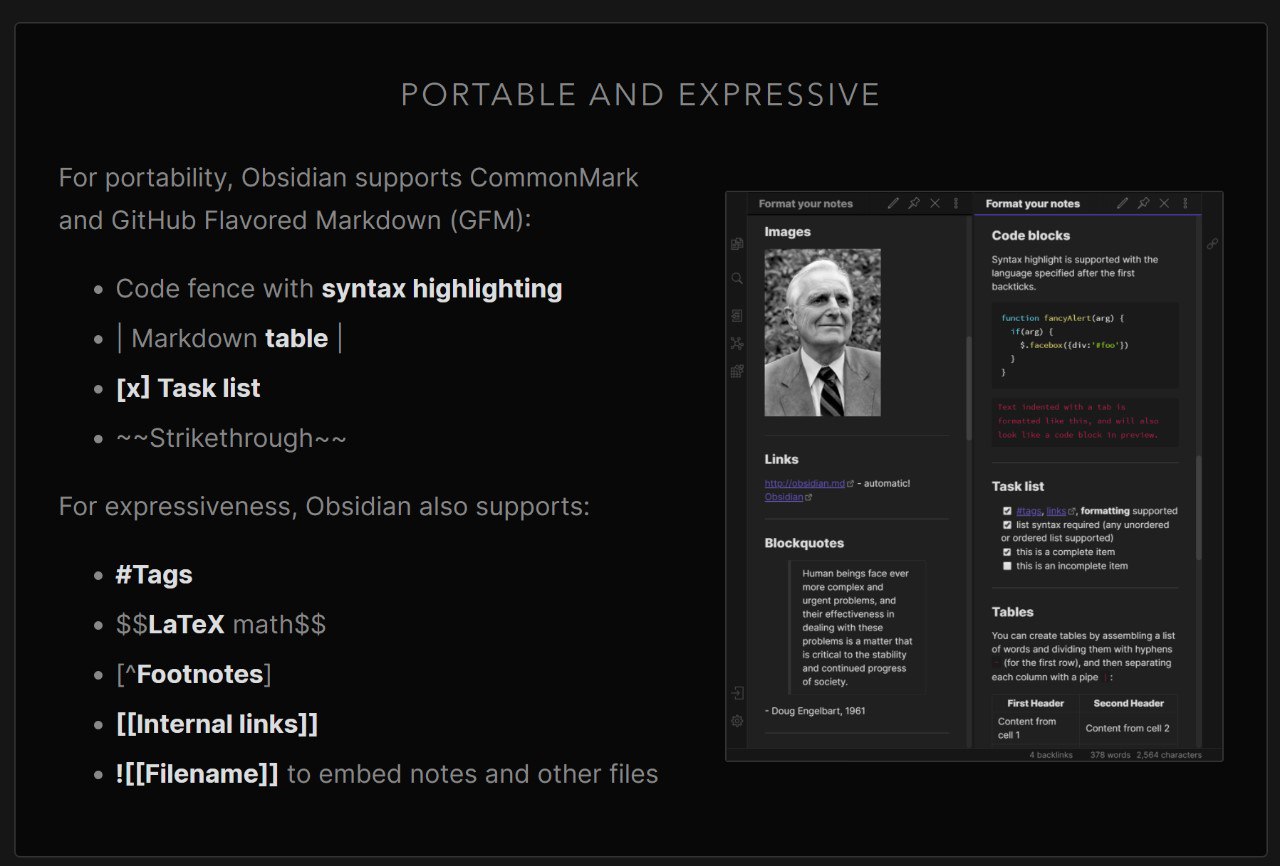This screenshot has height=866, width=1280.
Task: Click the 'syntax highlighting' bullet text
Action: 441,289
